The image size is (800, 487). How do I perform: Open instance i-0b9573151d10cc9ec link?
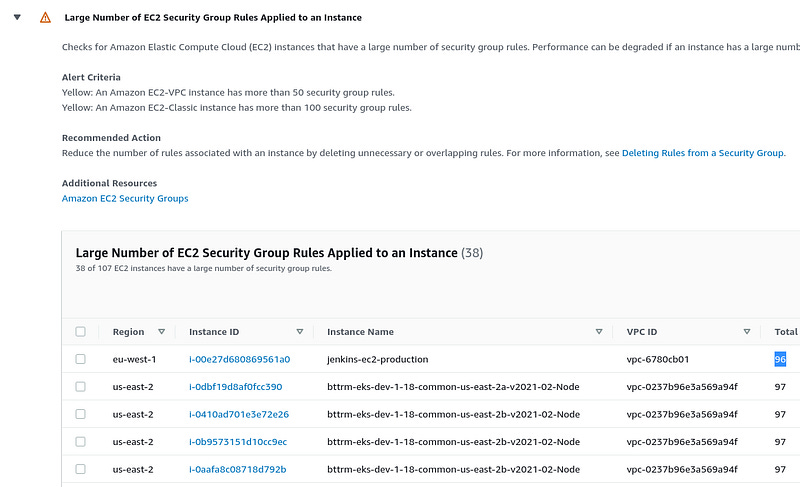tap(238, 442)
